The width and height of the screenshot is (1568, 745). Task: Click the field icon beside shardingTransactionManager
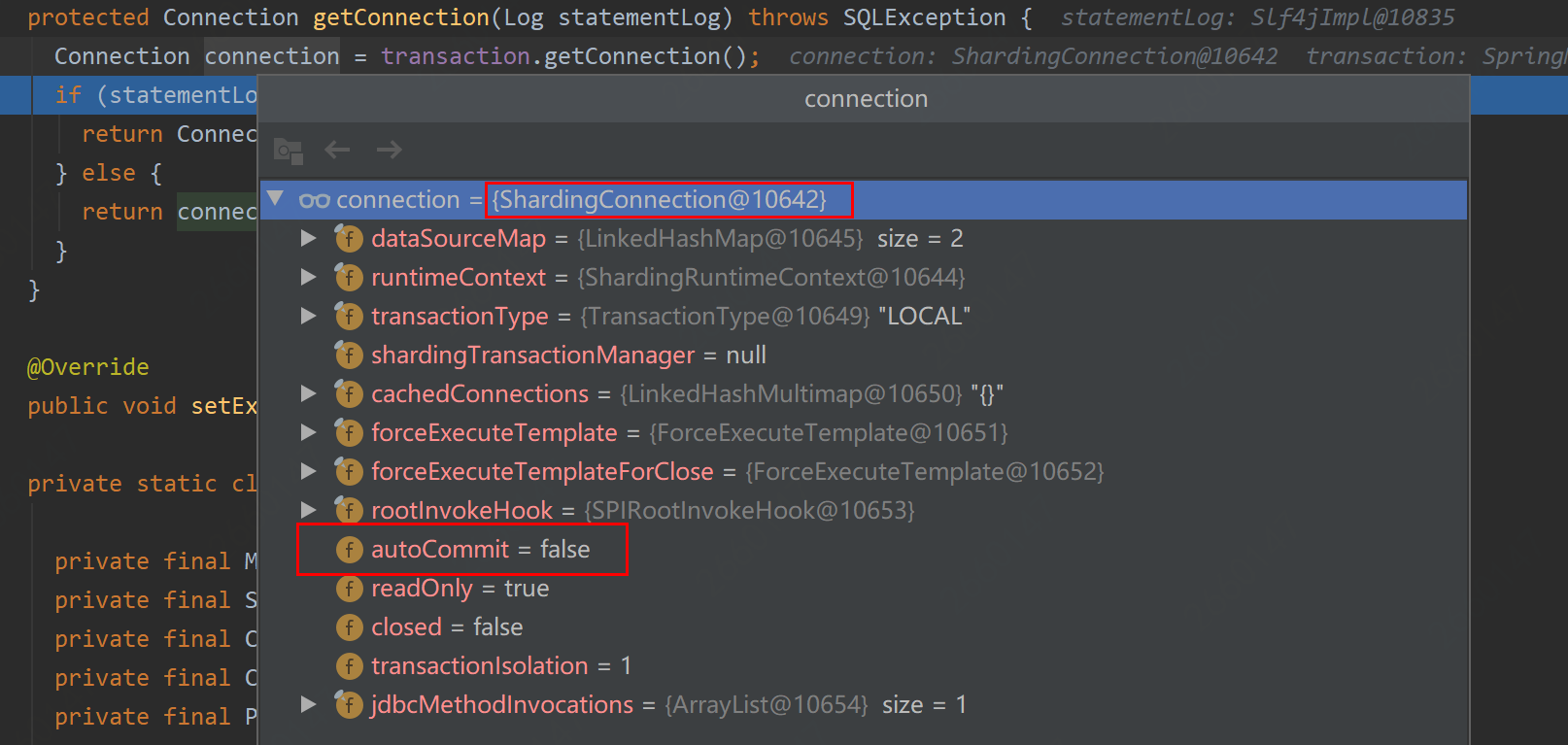[349, 356]
